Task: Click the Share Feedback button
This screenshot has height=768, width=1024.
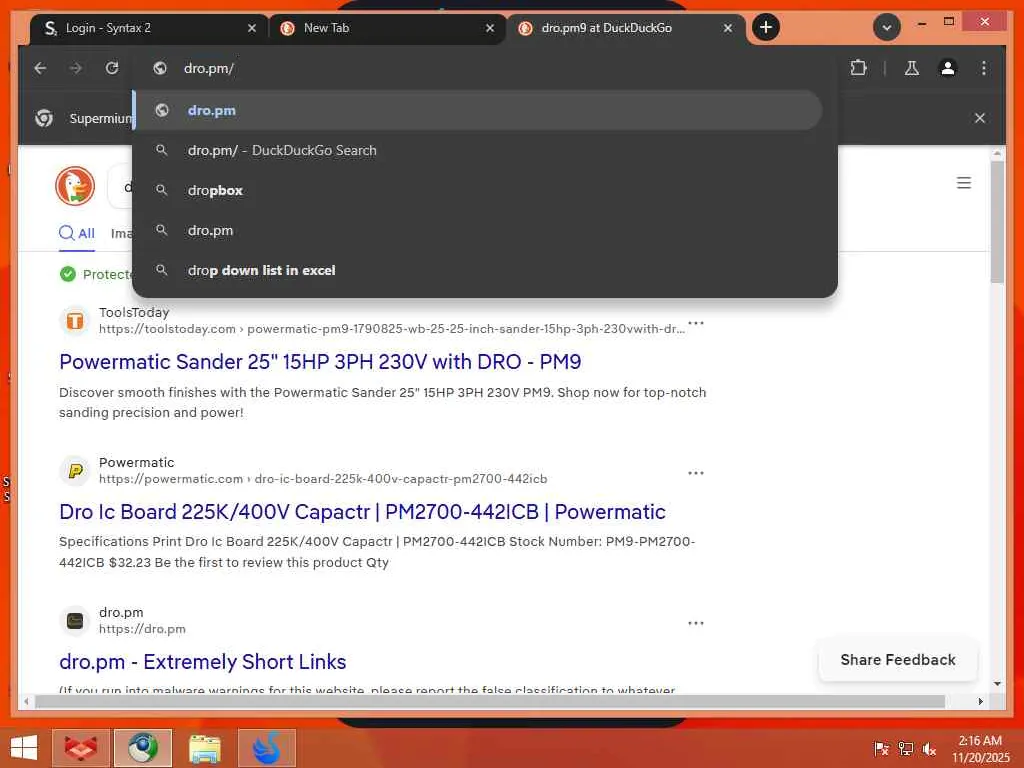Action: click(x=898, y=660)
